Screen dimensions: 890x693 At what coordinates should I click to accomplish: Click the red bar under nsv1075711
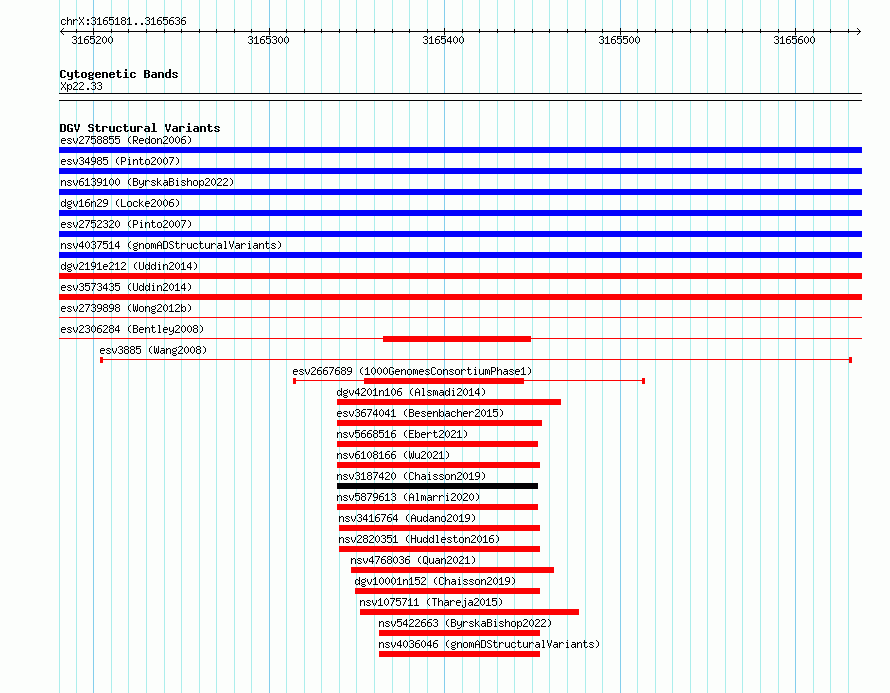click(469, 612)
